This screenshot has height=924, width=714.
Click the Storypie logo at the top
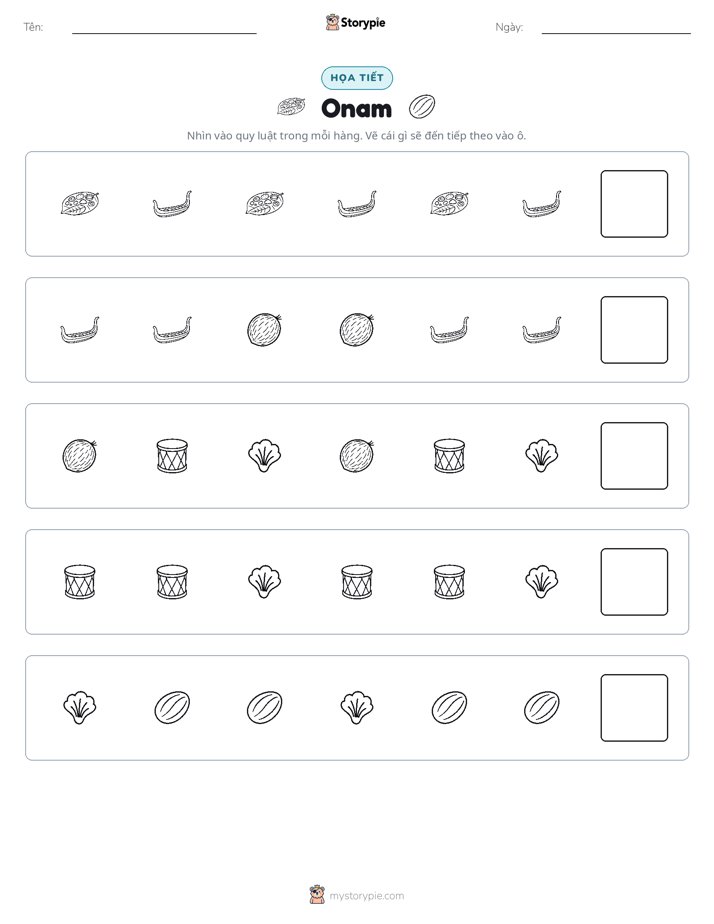click(356, 23)
